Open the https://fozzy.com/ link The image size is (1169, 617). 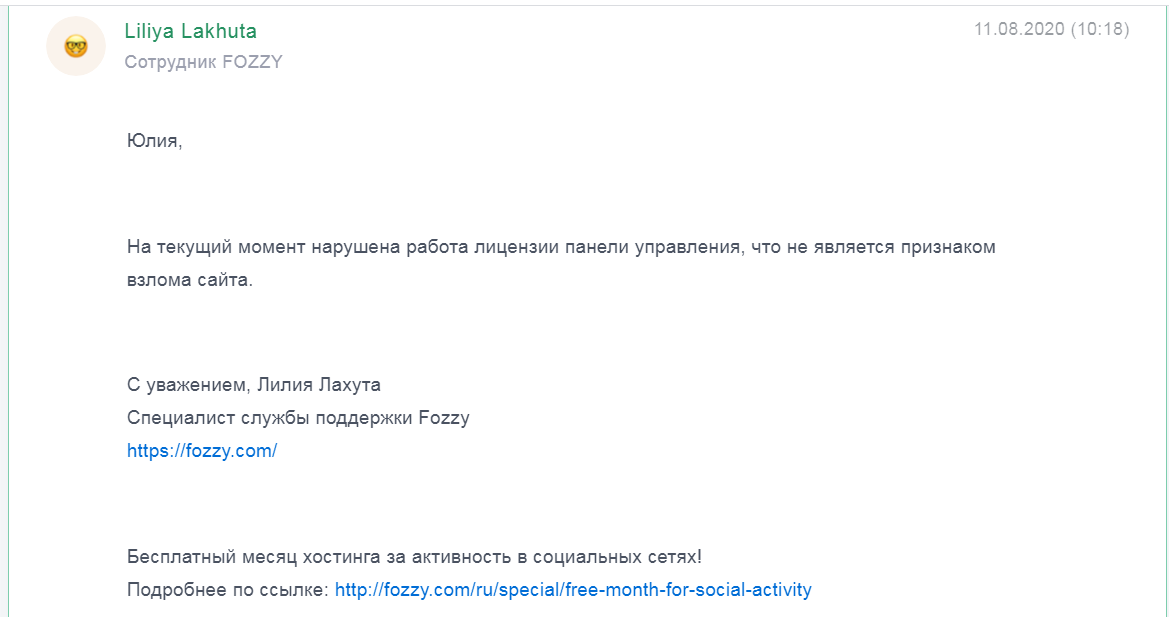(201, 451)
